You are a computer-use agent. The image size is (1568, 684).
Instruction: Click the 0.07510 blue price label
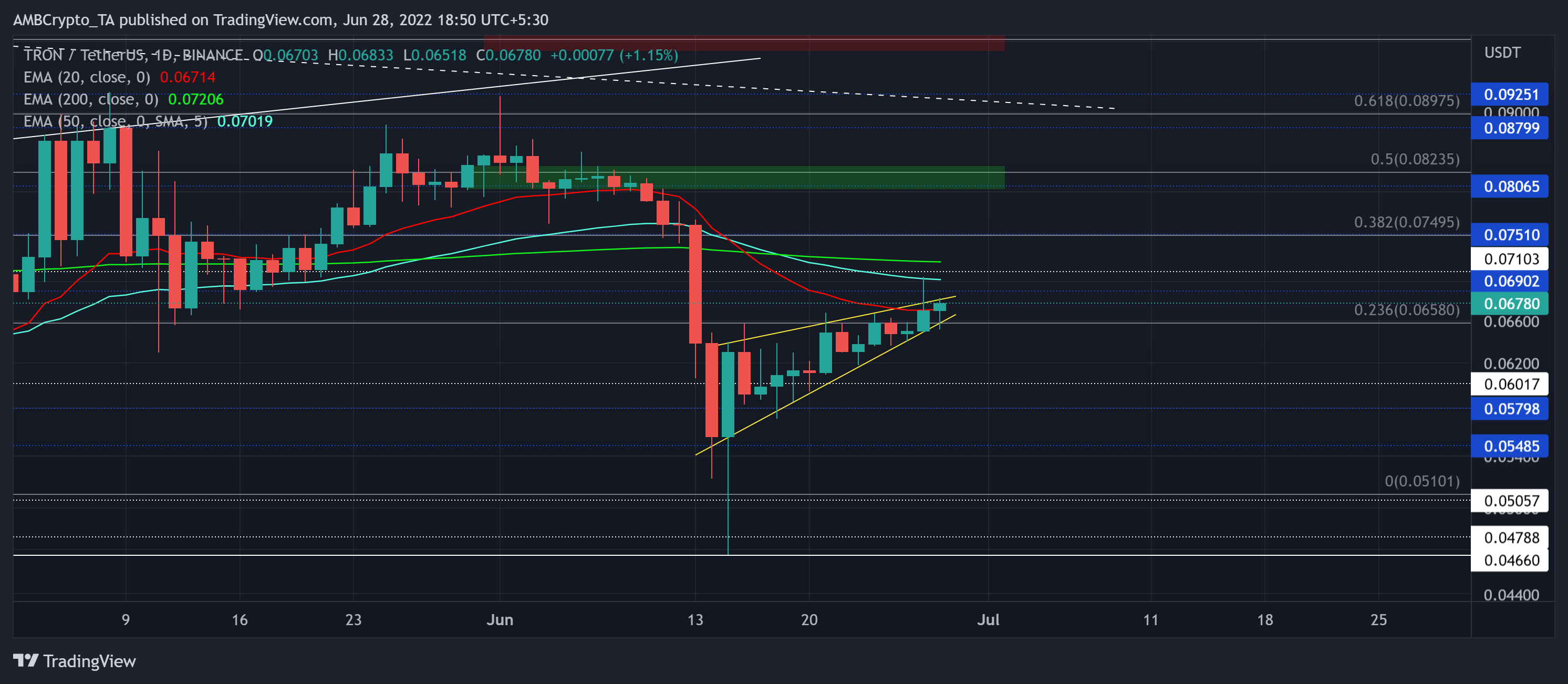pos(1510,235)
